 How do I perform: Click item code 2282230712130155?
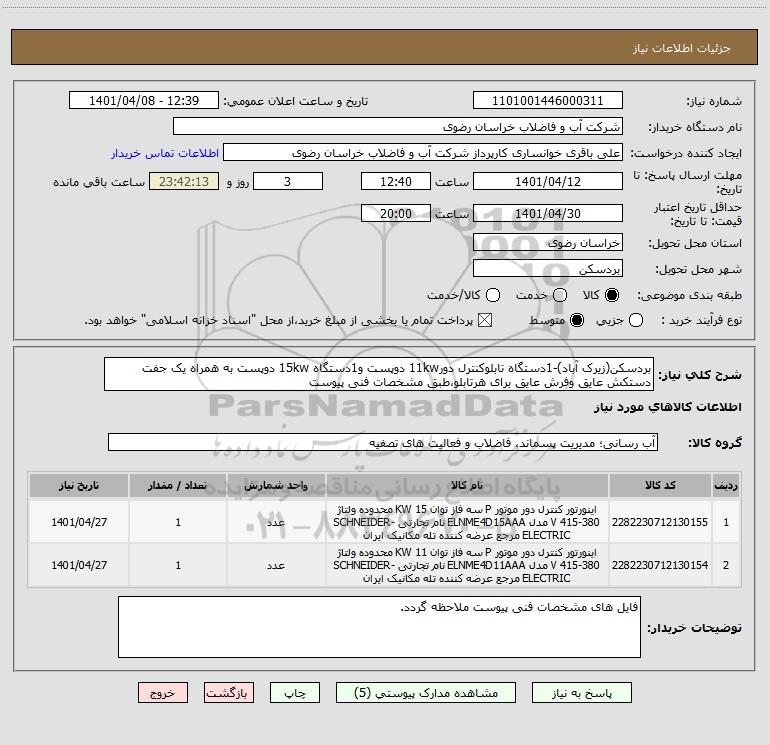coord(660,522)
